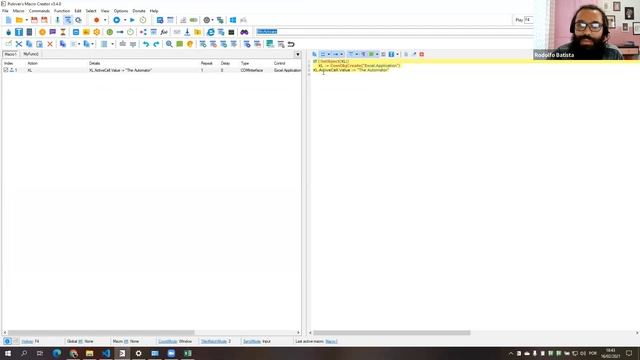Open the File menu
Viewport: 640px width, 360px height.
click(5, 11)
